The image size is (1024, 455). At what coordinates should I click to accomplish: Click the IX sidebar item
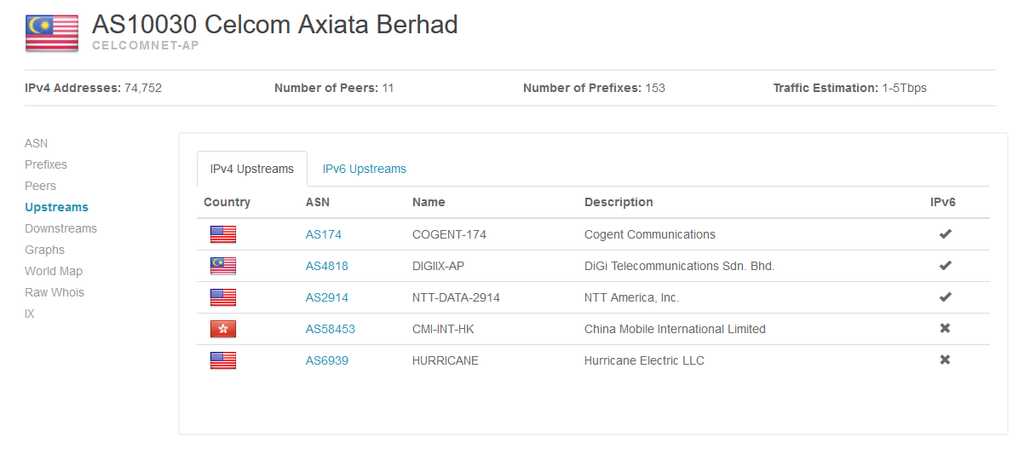(29, 314)
